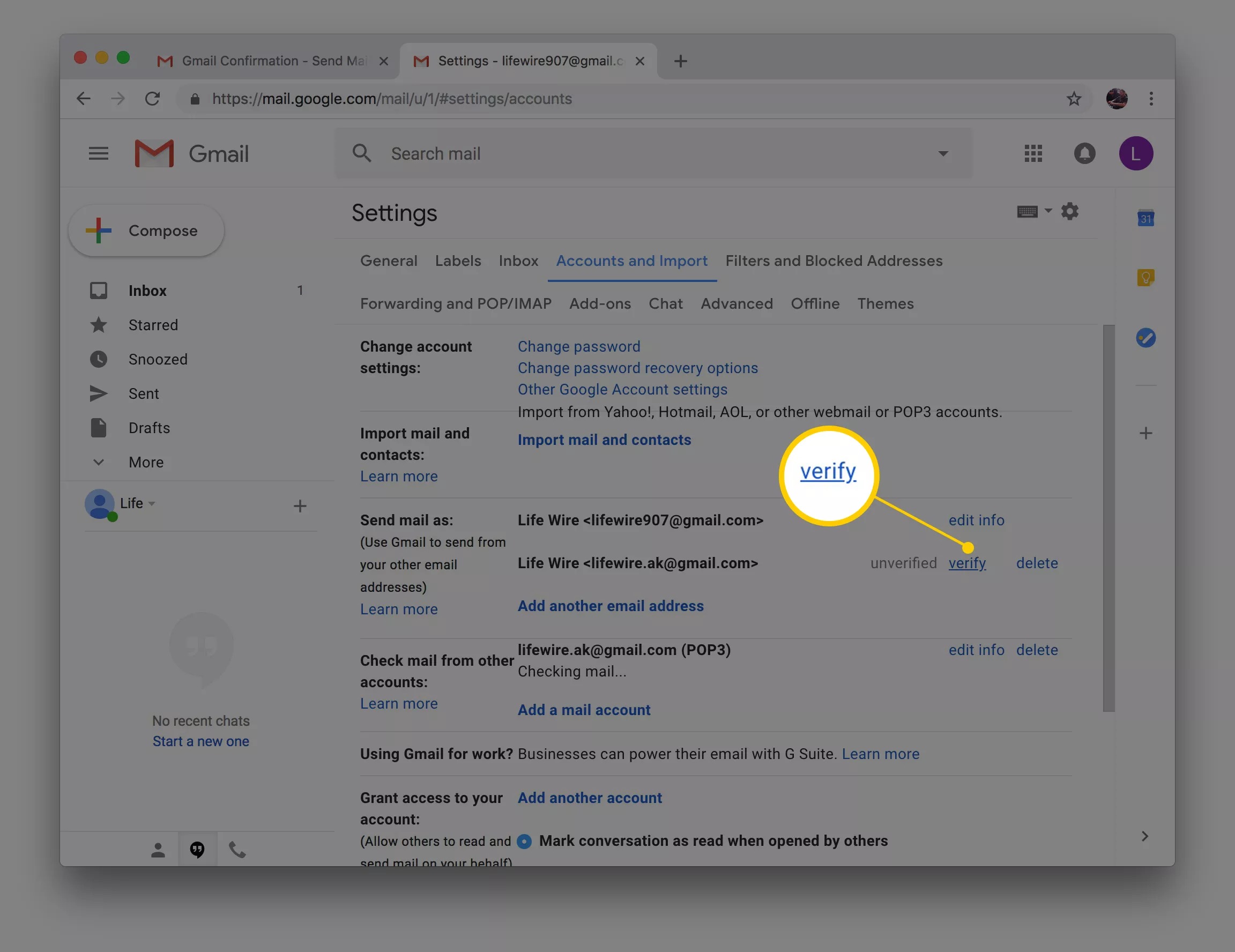The image size is (1235, 952).
Task: Expand the Life label group
Action: click(151, 503)
